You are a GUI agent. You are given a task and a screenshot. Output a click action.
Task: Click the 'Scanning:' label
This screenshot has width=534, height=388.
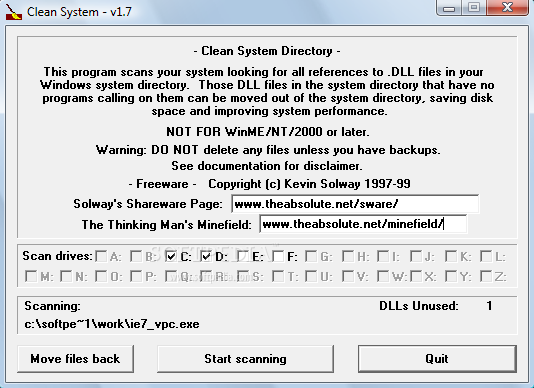52,306
